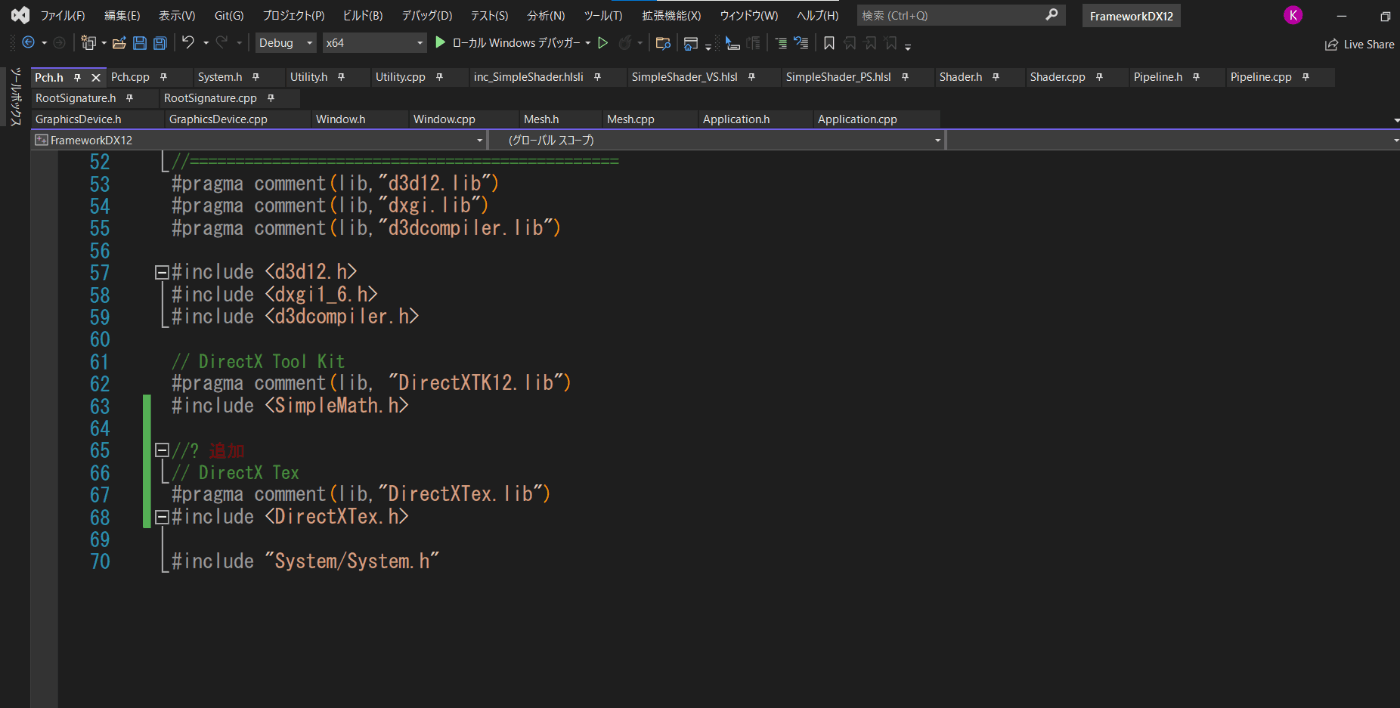The height and width of the screenshot is (708, 1400).
Task: Click the search magnifier icon in search box
Action: pyautogui.click(x=1051, y=15)
